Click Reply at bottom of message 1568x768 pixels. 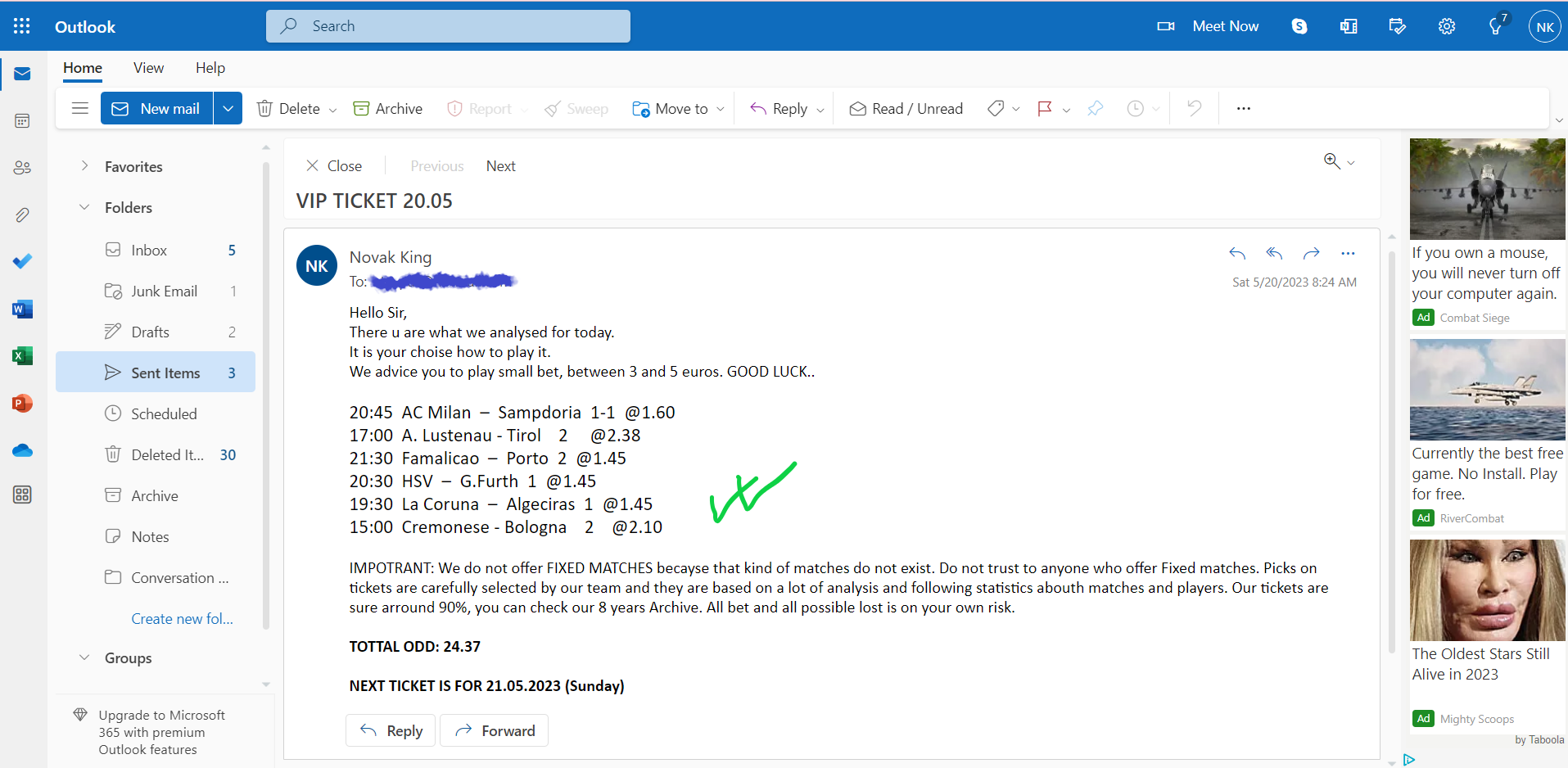tap(392, 730)
